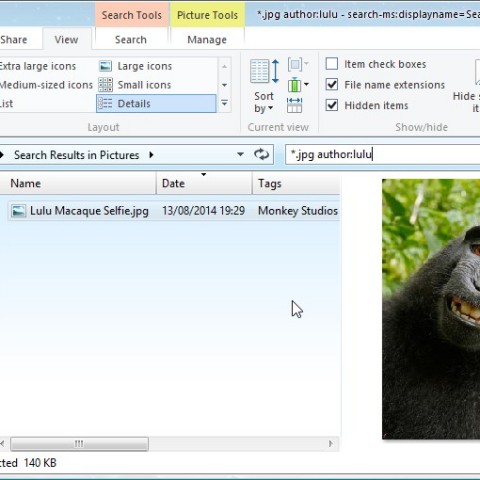Toggle the Hidden items checkbox
Screen dimensions: 480x480
click(x=332, y=105)
